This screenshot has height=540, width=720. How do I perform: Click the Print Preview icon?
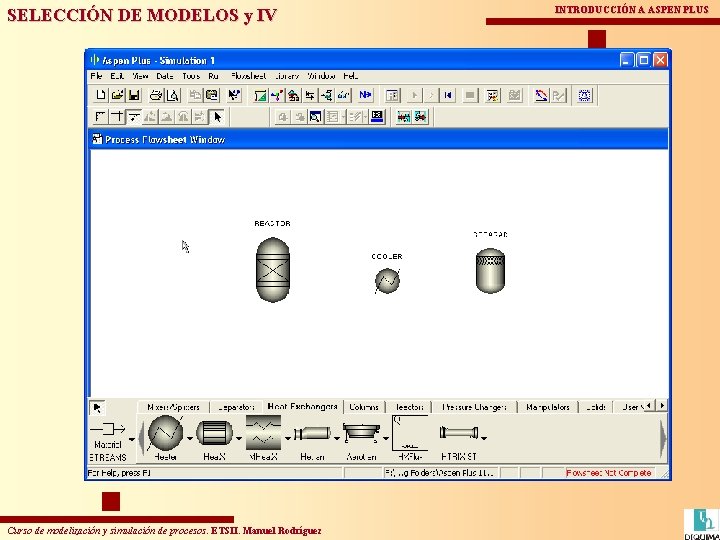click(173, 95)
